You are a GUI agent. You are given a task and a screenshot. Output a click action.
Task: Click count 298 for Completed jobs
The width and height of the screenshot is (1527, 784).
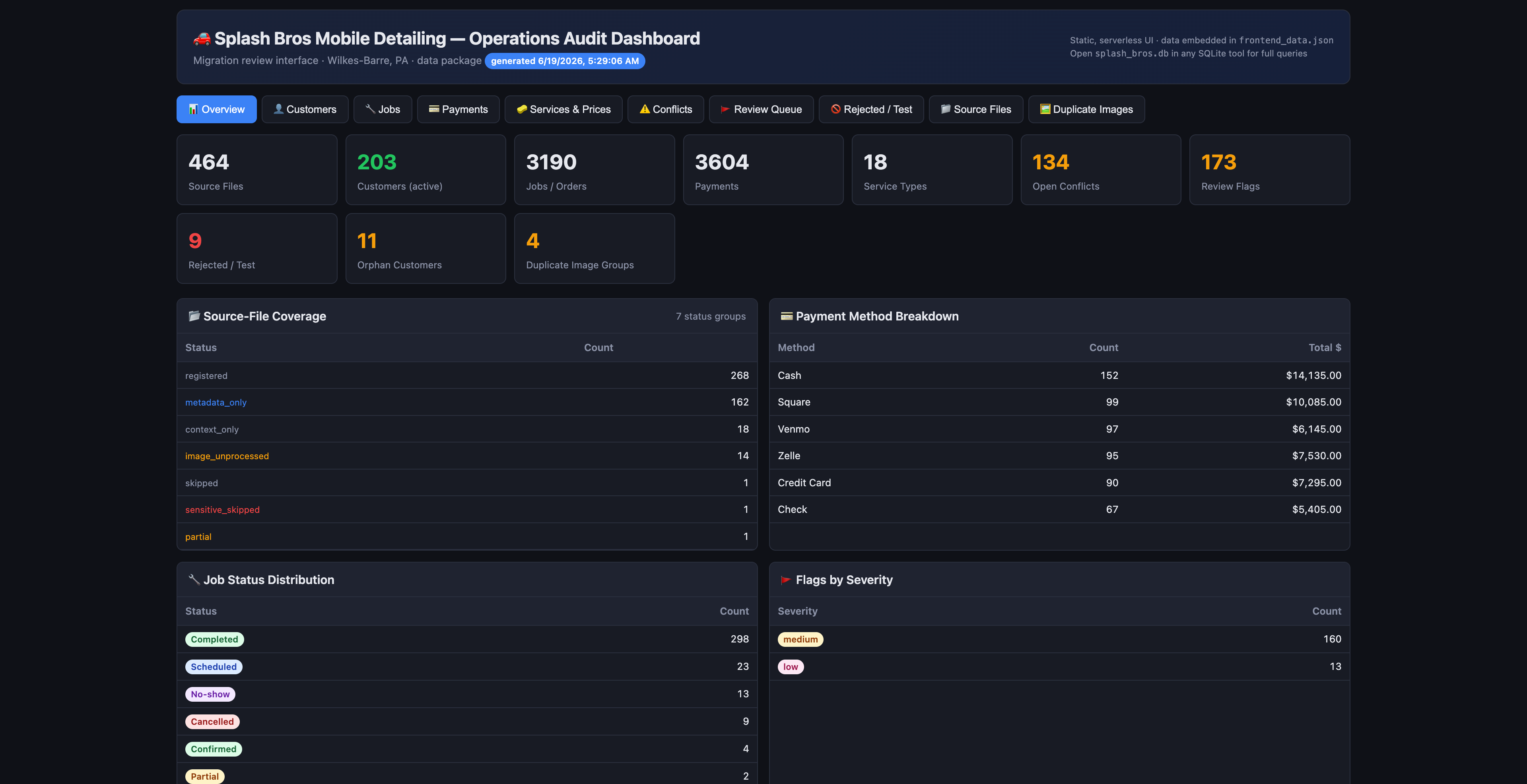click(x=739, y=639)
